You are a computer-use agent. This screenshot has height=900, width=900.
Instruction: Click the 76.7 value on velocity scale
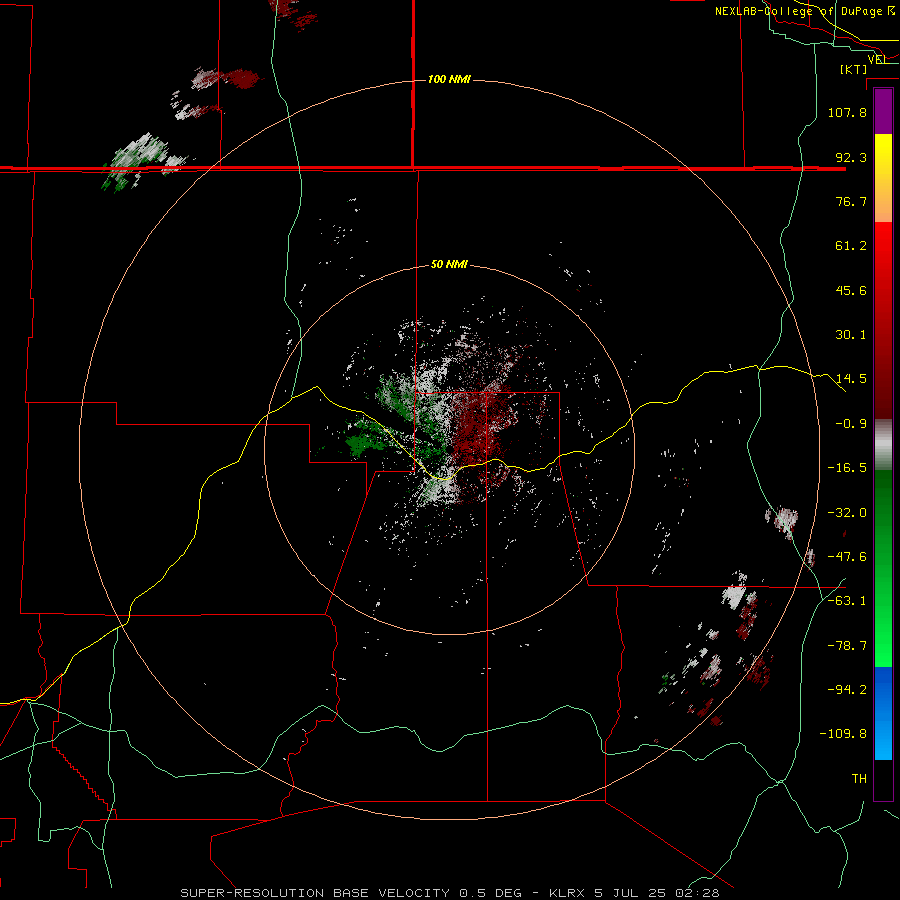tap(851, 201)
